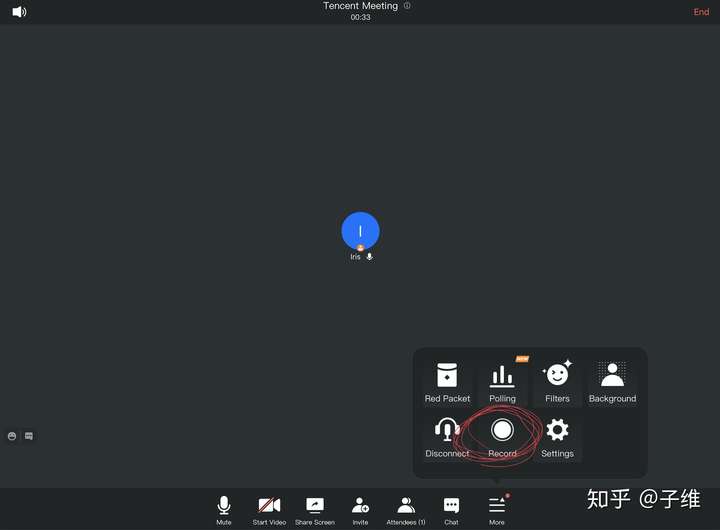Open virtual Background option

coord(613,383)
